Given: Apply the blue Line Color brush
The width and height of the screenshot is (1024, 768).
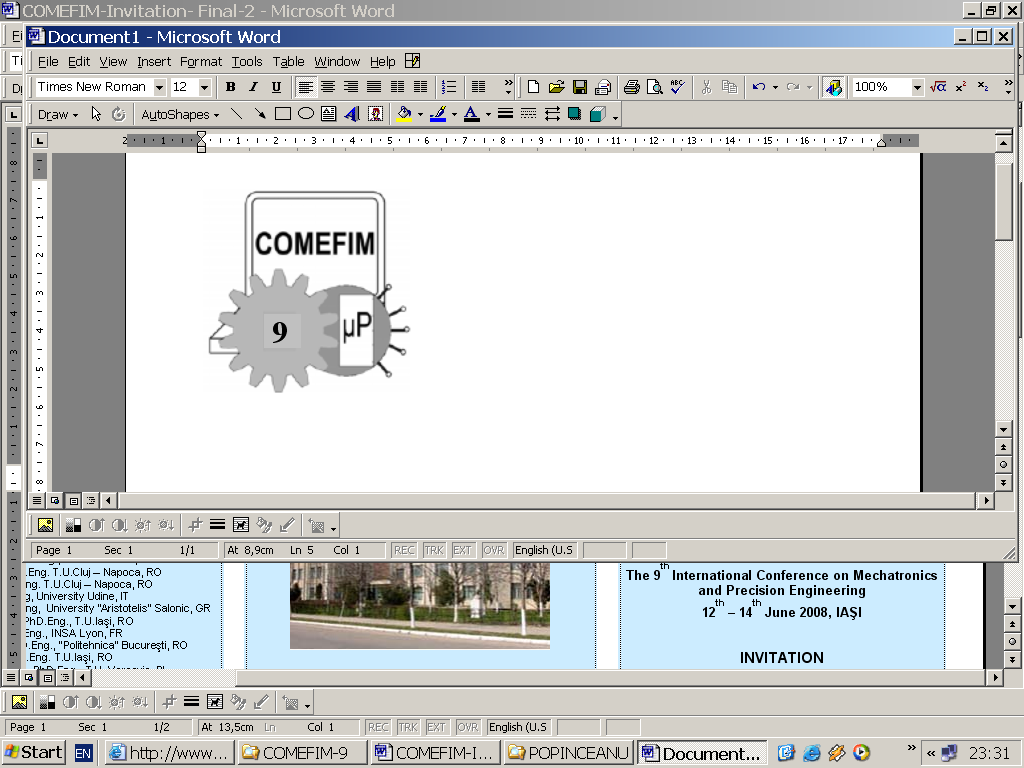Looking at the screenshot, I should 438,114.
